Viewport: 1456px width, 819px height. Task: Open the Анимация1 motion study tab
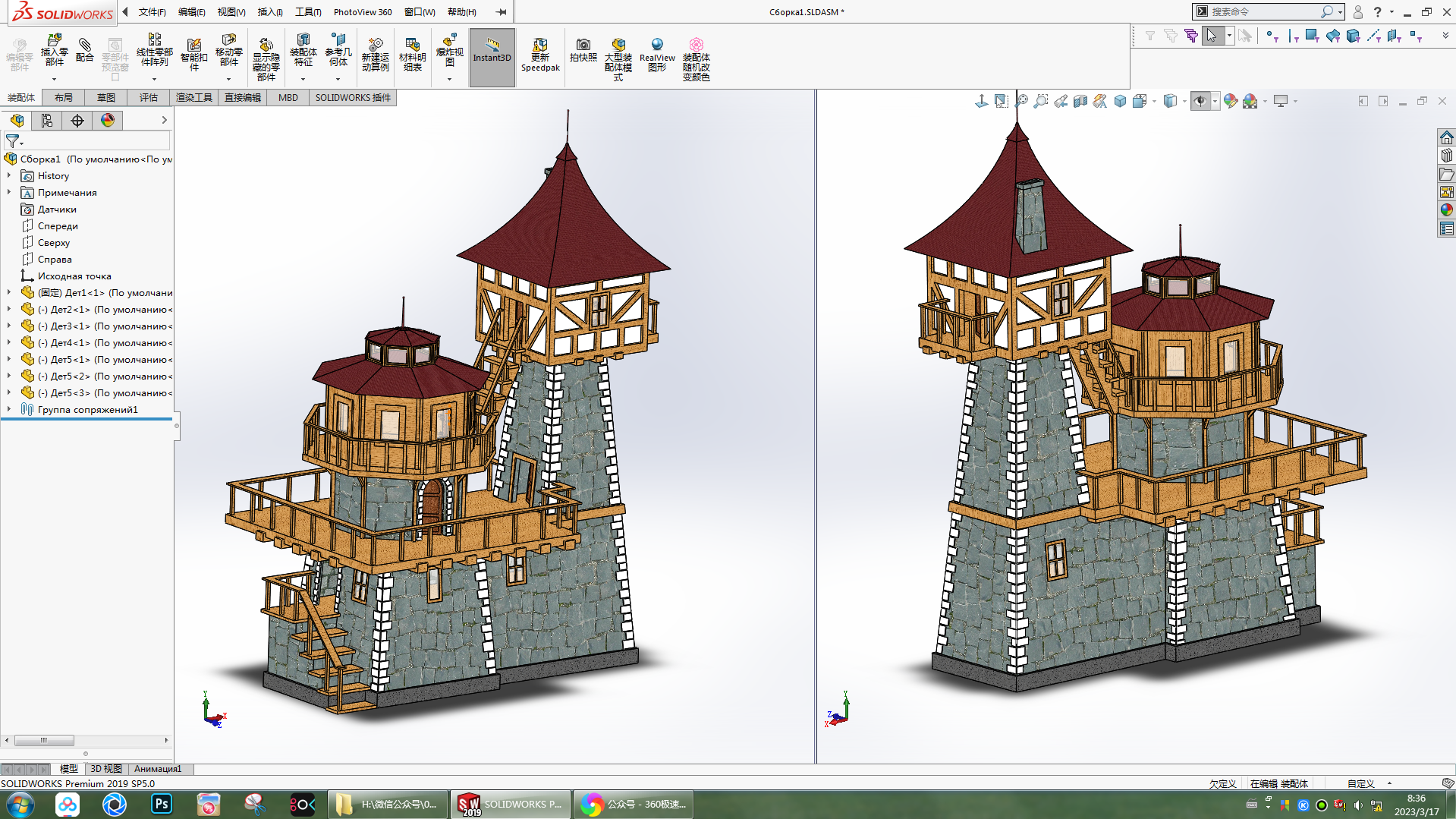[x=158, y=769]
